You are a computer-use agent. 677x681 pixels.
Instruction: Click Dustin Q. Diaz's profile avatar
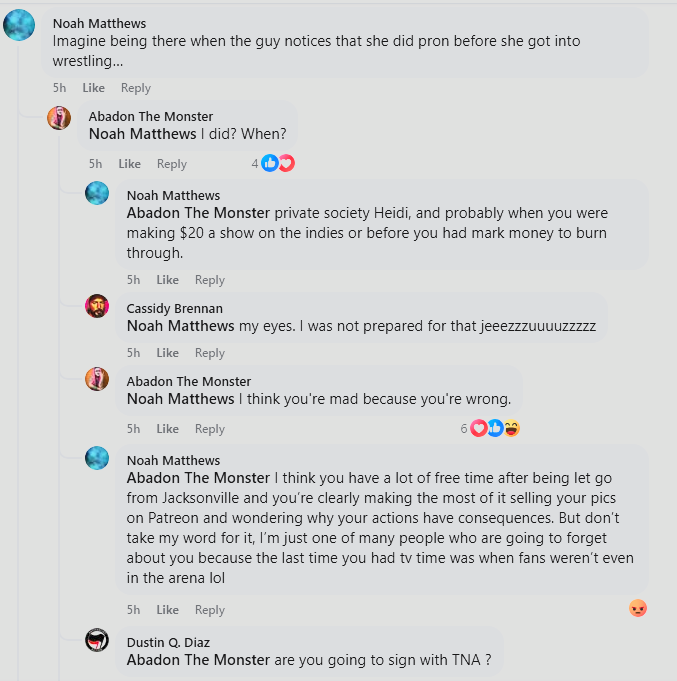point(97,640)
